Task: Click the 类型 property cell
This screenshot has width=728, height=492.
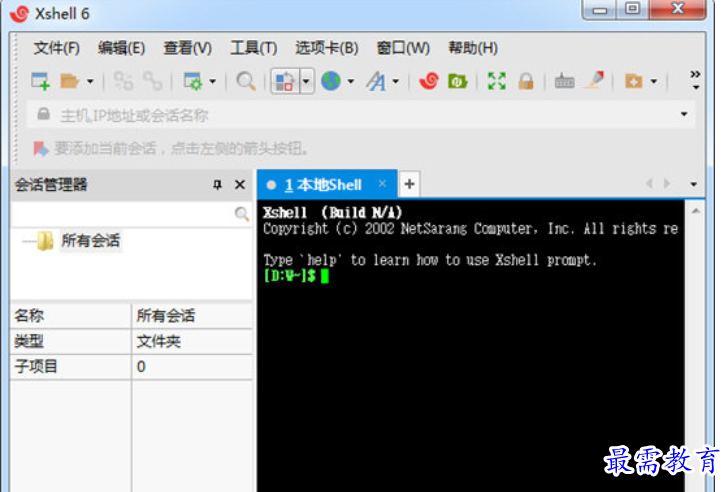Action: [x=71, y=342]
